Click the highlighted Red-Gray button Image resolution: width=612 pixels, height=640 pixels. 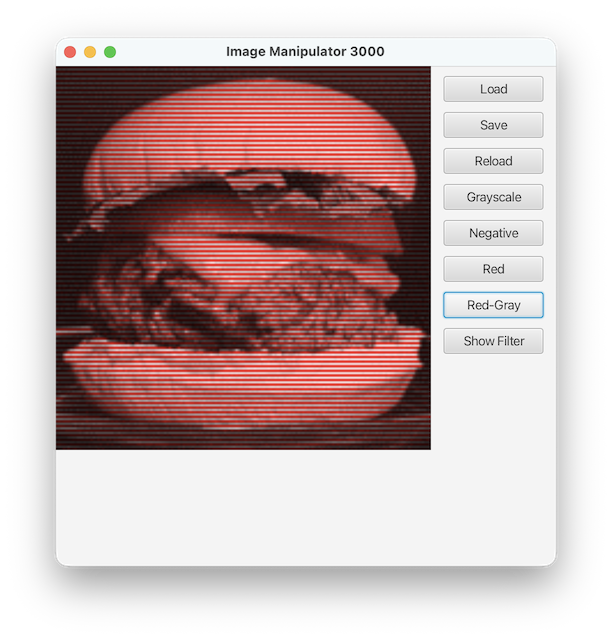pyautogui.click(x=493, y=305)
